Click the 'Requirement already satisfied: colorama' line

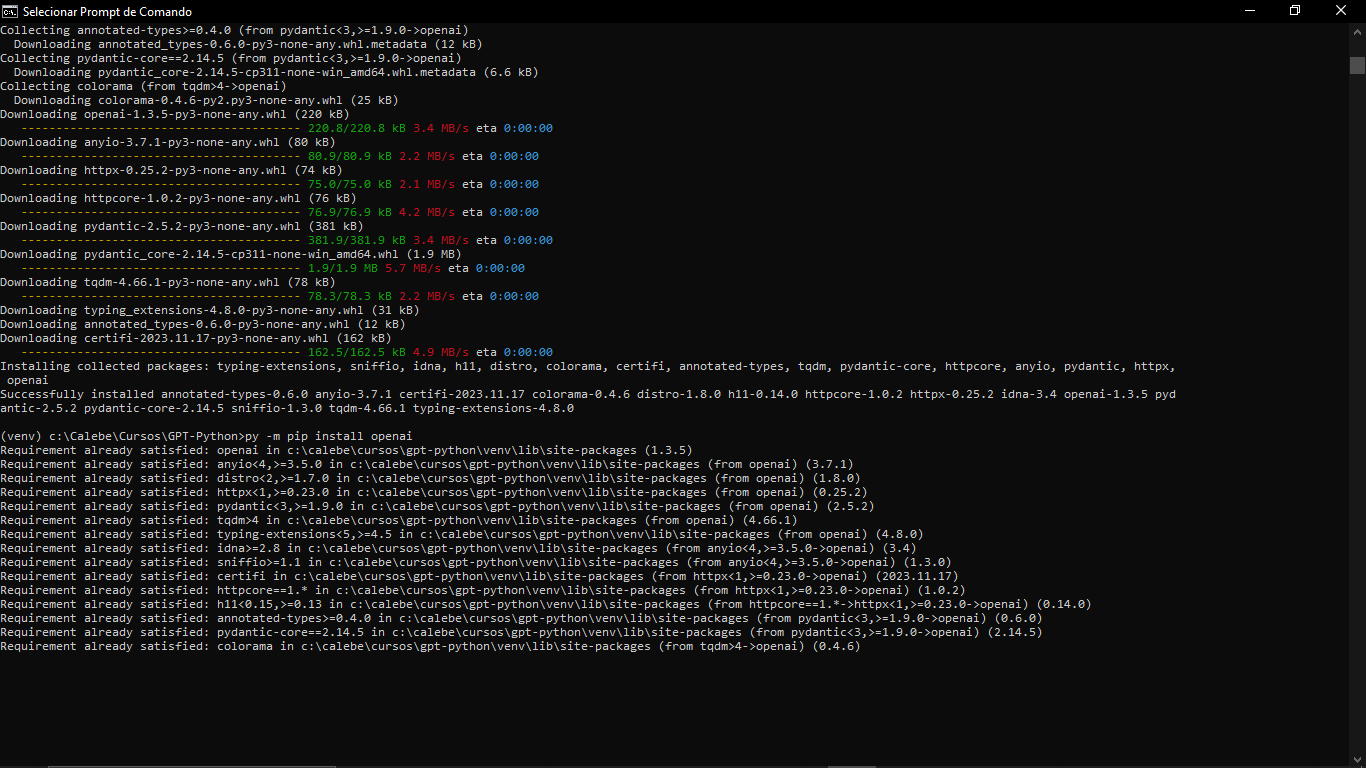click(x=430, y=646)
